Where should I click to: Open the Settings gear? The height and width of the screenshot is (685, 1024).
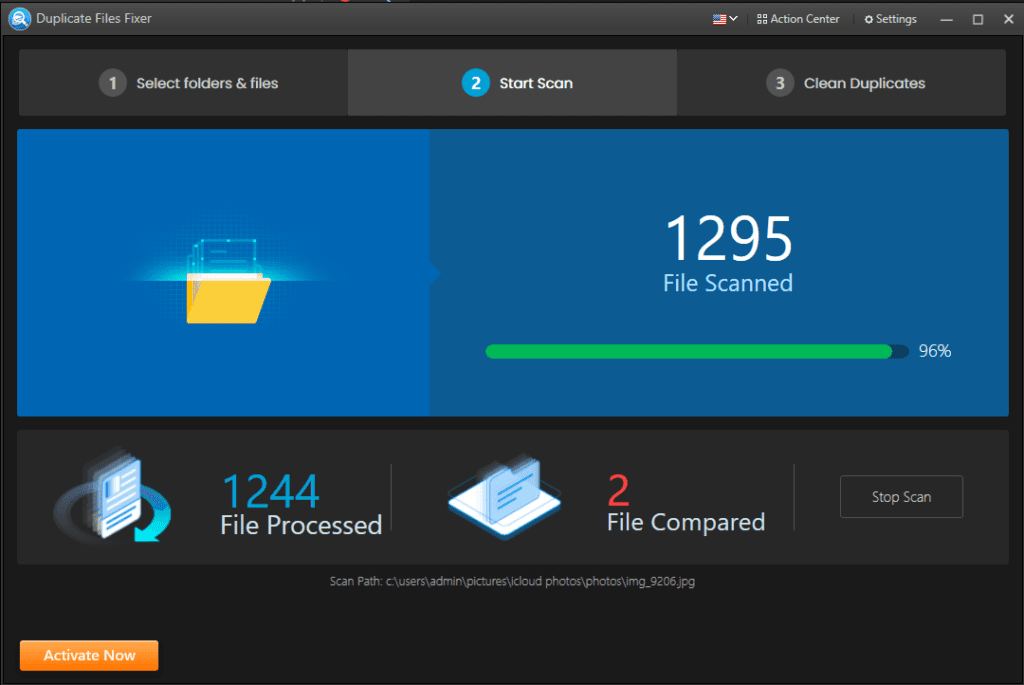(889, 18)
